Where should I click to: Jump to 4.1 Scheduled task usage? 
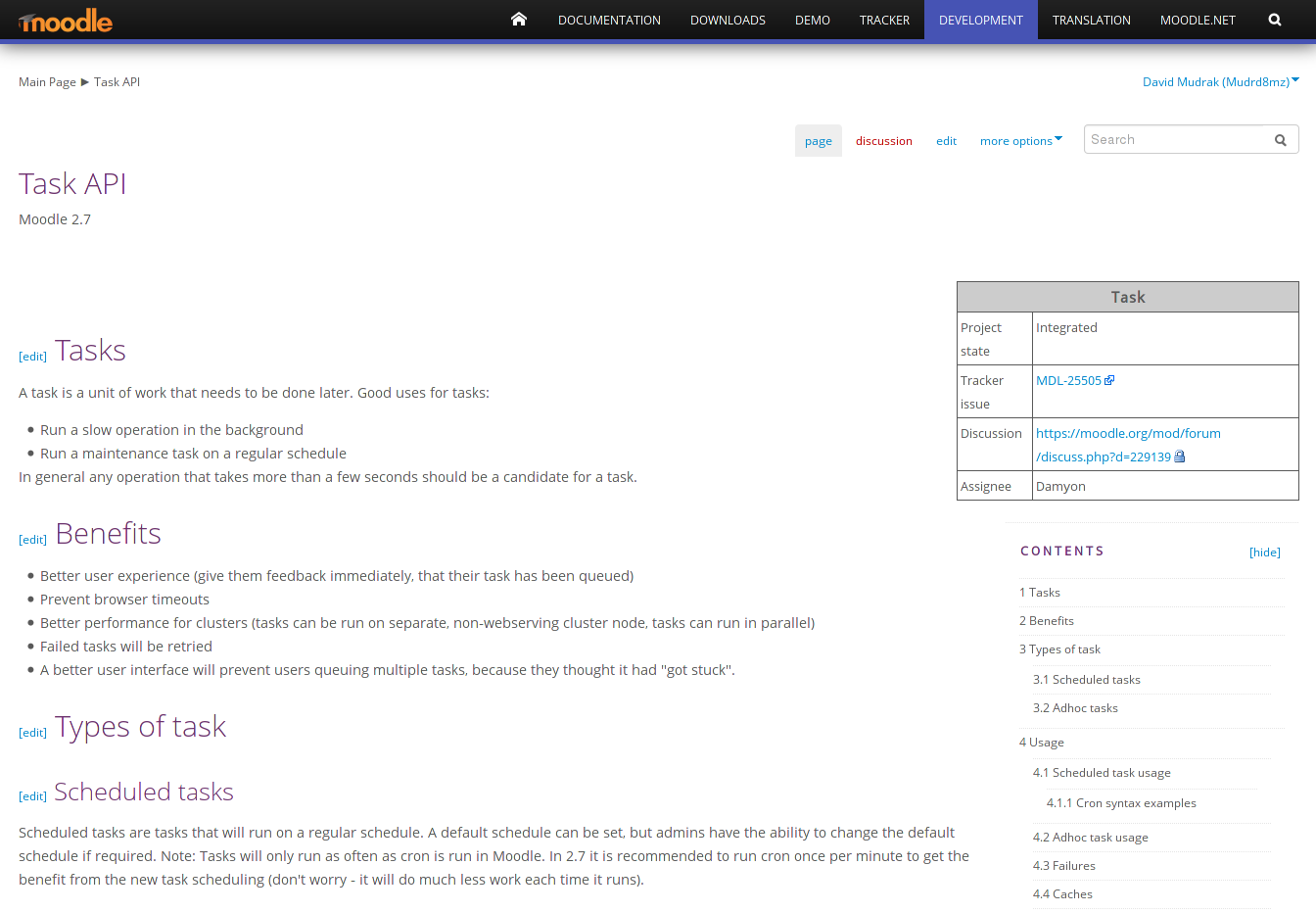pos(1102,773)
